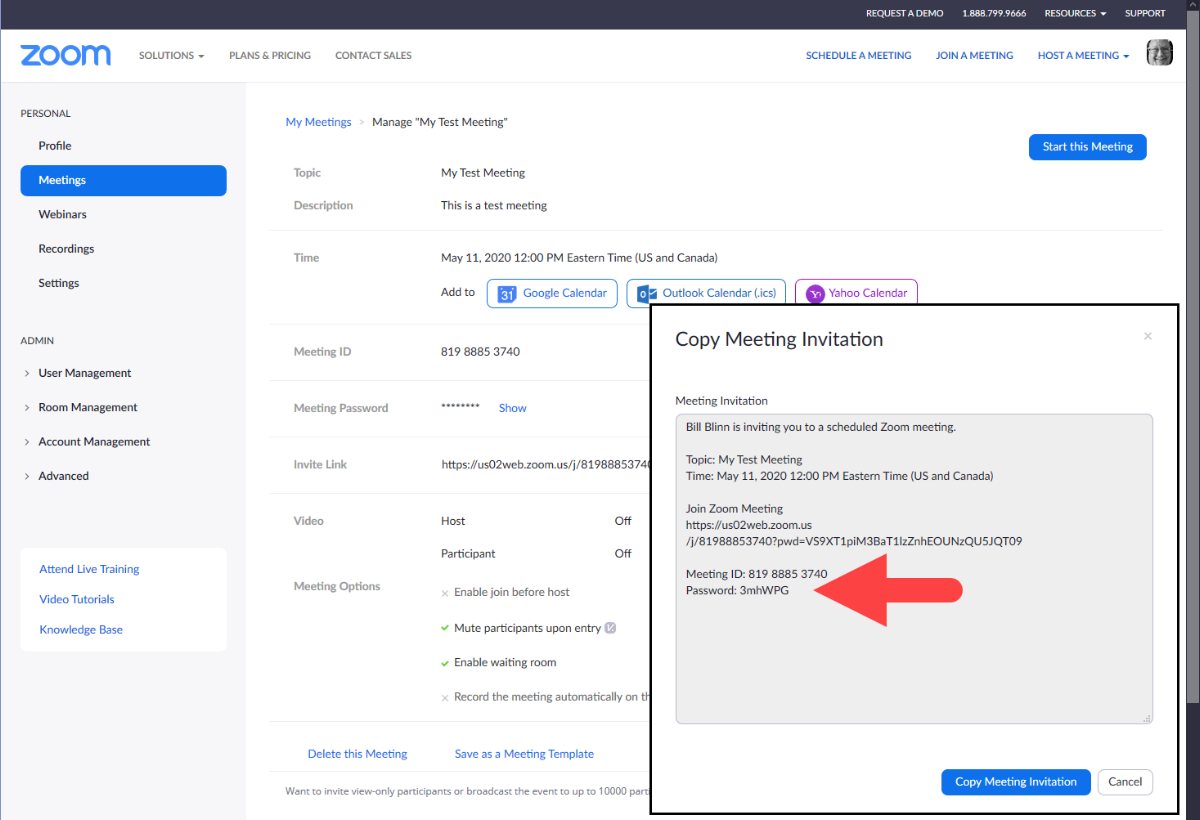Close the Copy Meeting Invitation dialog

(x=1148, y=337)
